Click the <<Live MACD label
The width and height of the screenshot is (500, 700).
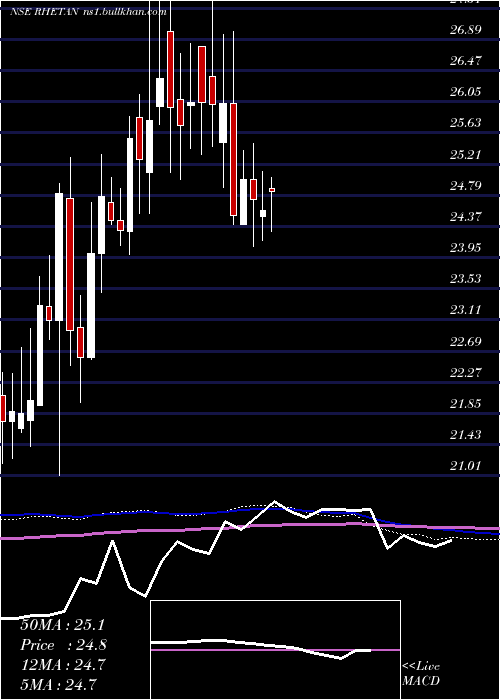click(x=421, y=673)
